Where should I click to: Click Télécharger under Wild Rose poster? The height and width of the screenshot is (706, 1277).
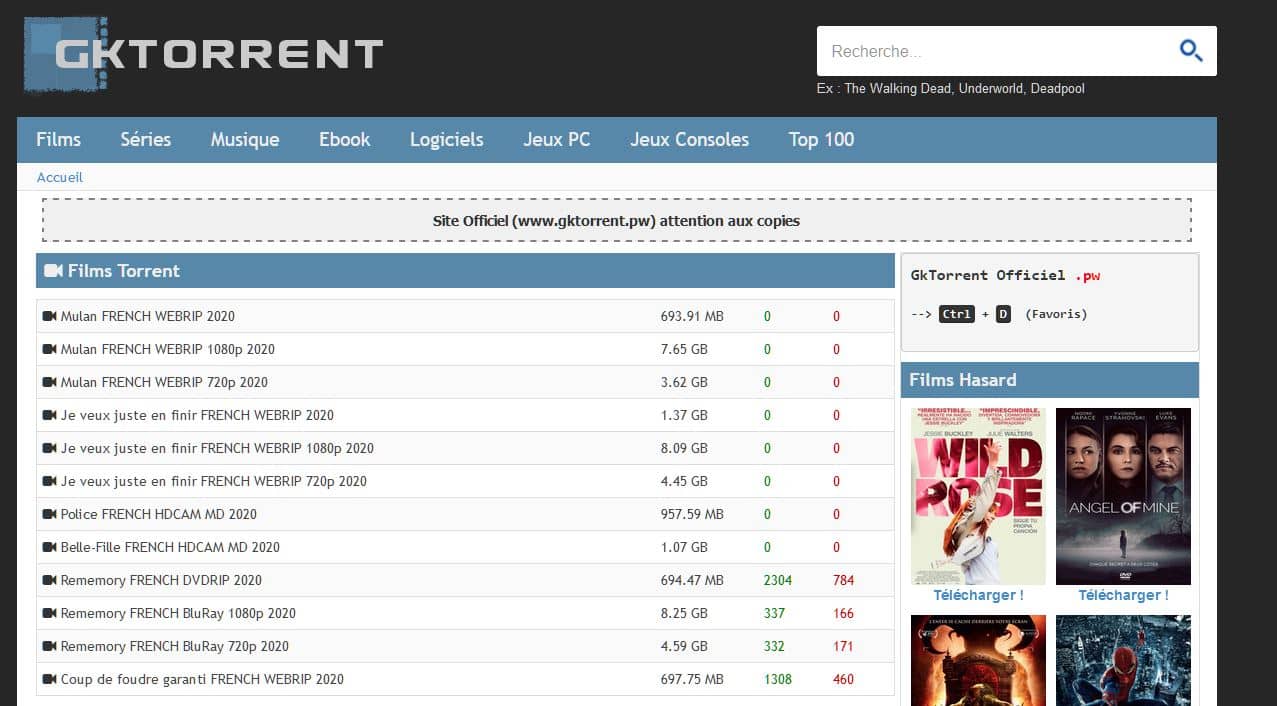(978, 595)
